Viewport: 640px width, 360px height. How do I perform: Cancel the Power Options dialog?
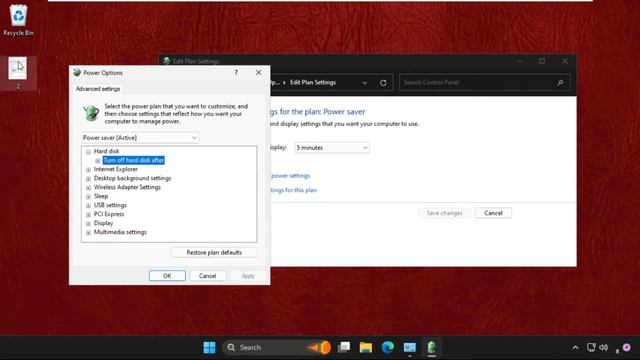tap(207, 276)
